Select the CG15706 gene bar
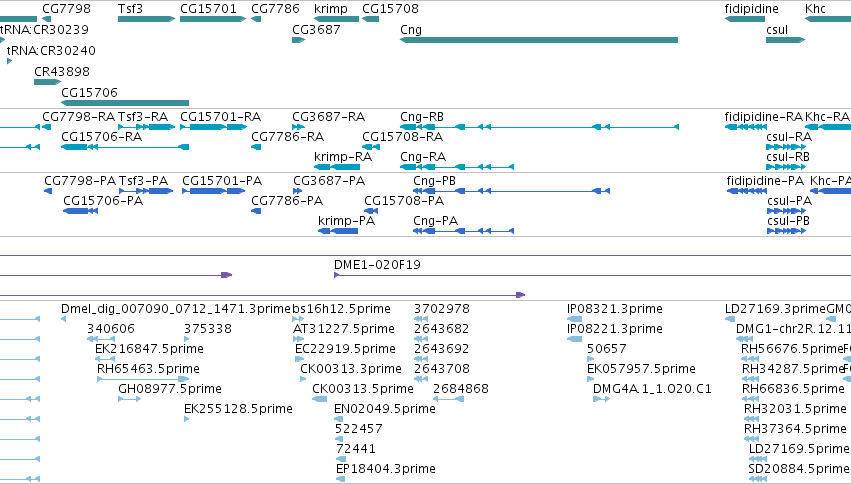 click(x=125, y=103)
